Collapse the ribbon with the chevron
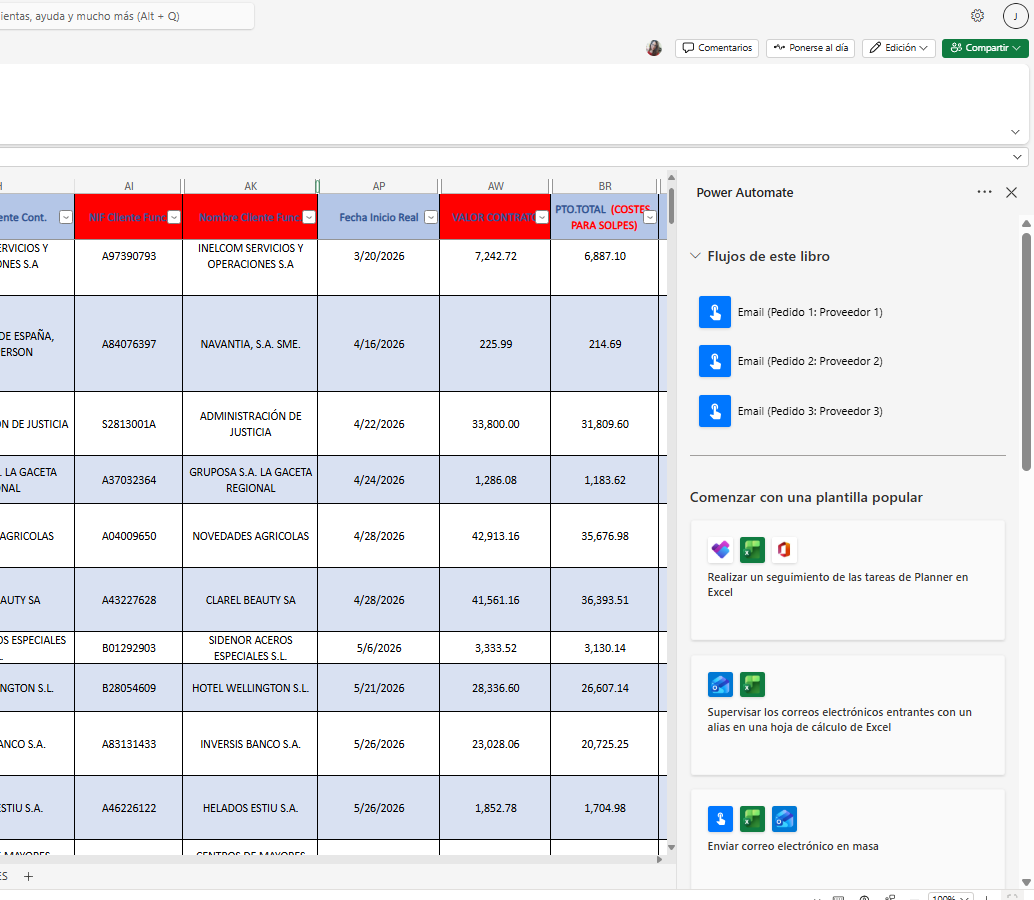 [x=1016, y=132]
